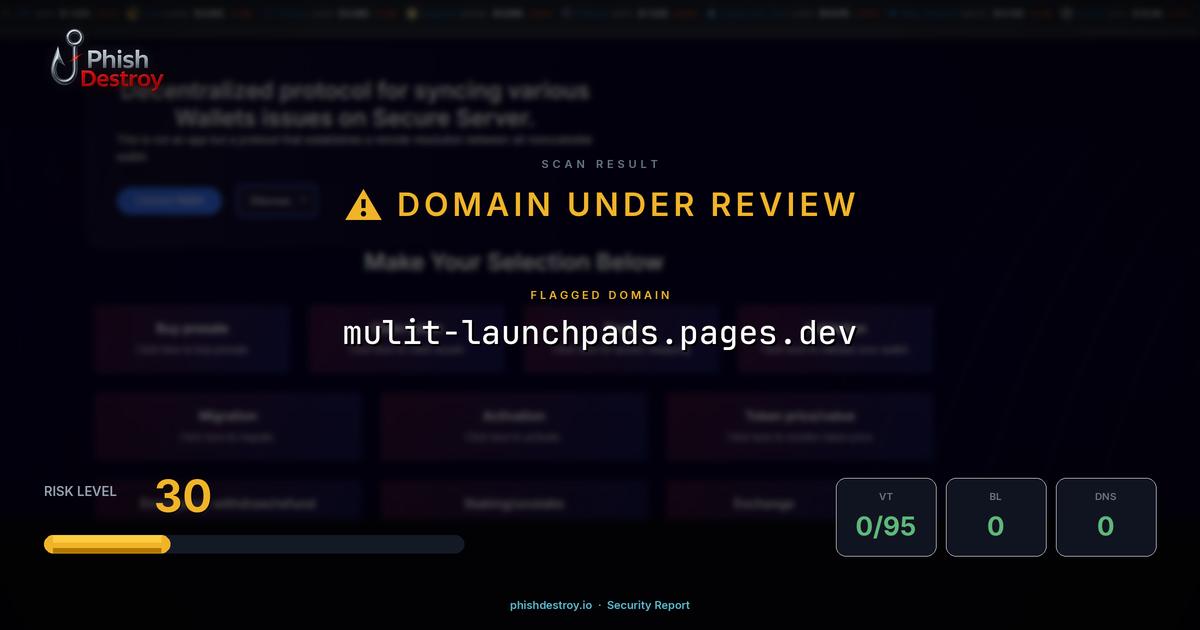
Task: Toggle the Buy presale option
Action: pos(192,338)
